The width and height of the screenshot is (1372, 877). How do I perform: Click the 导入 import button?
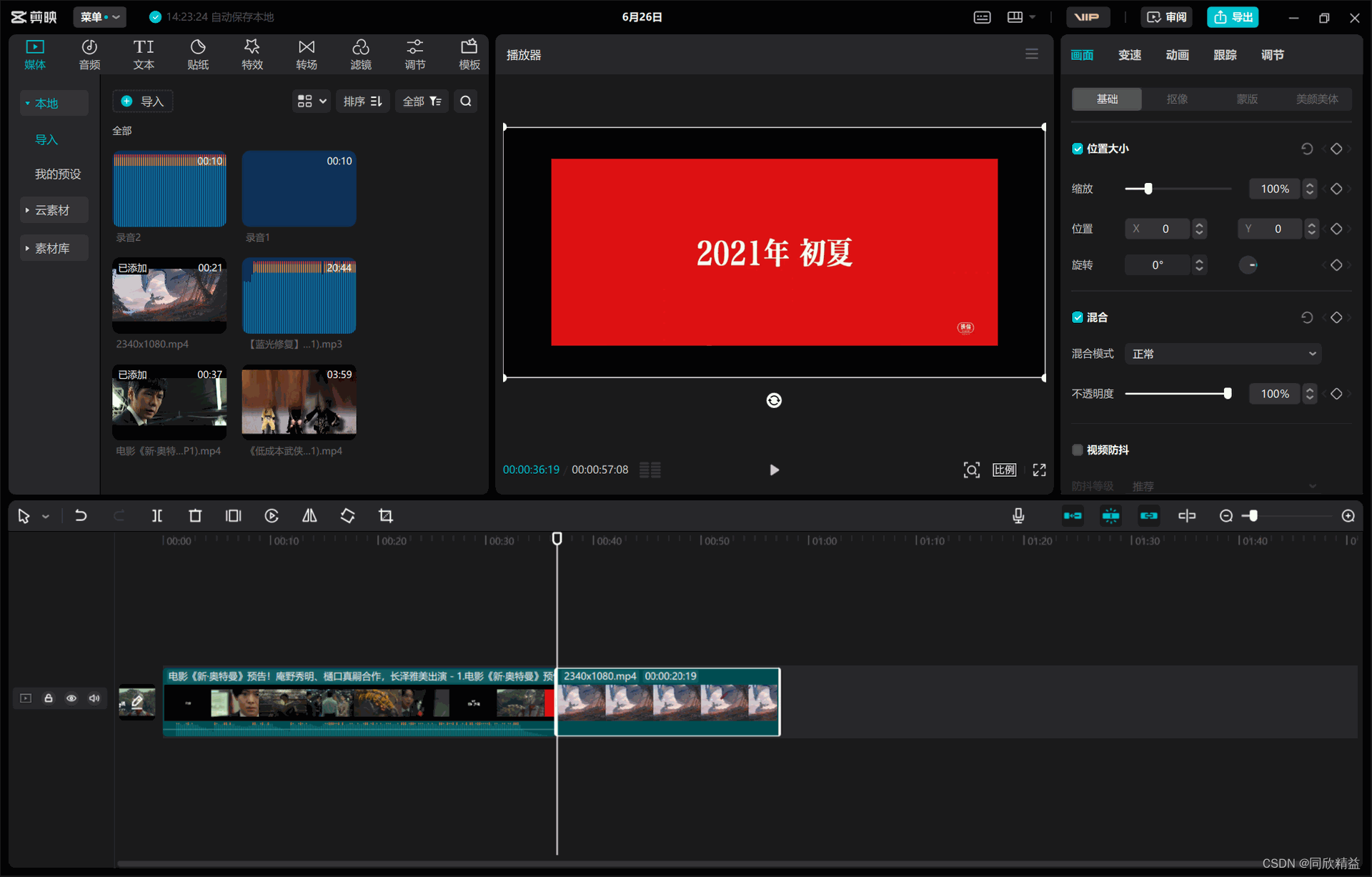(x=143, y=101)
